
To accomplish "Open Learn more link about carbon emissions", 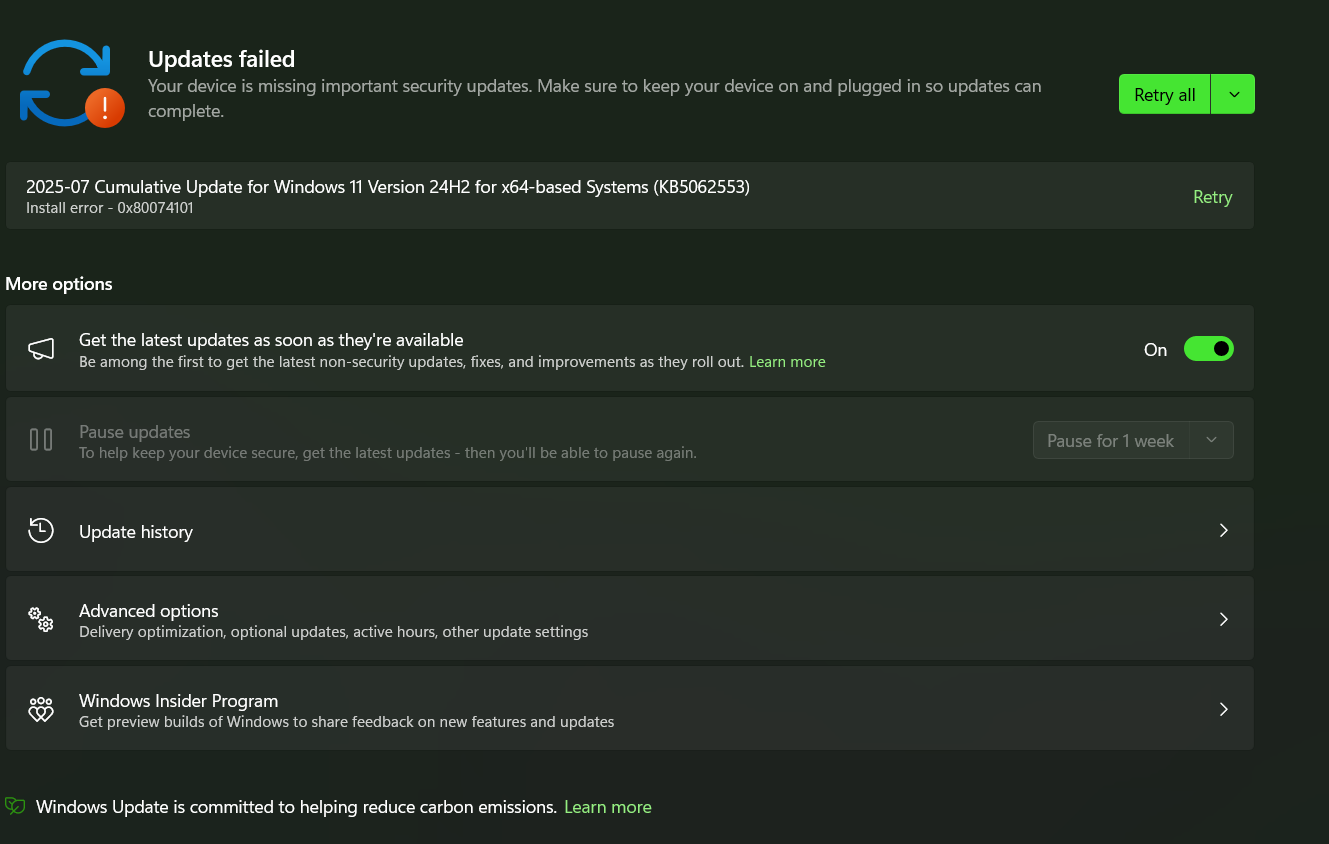I will tap(607, 807).
